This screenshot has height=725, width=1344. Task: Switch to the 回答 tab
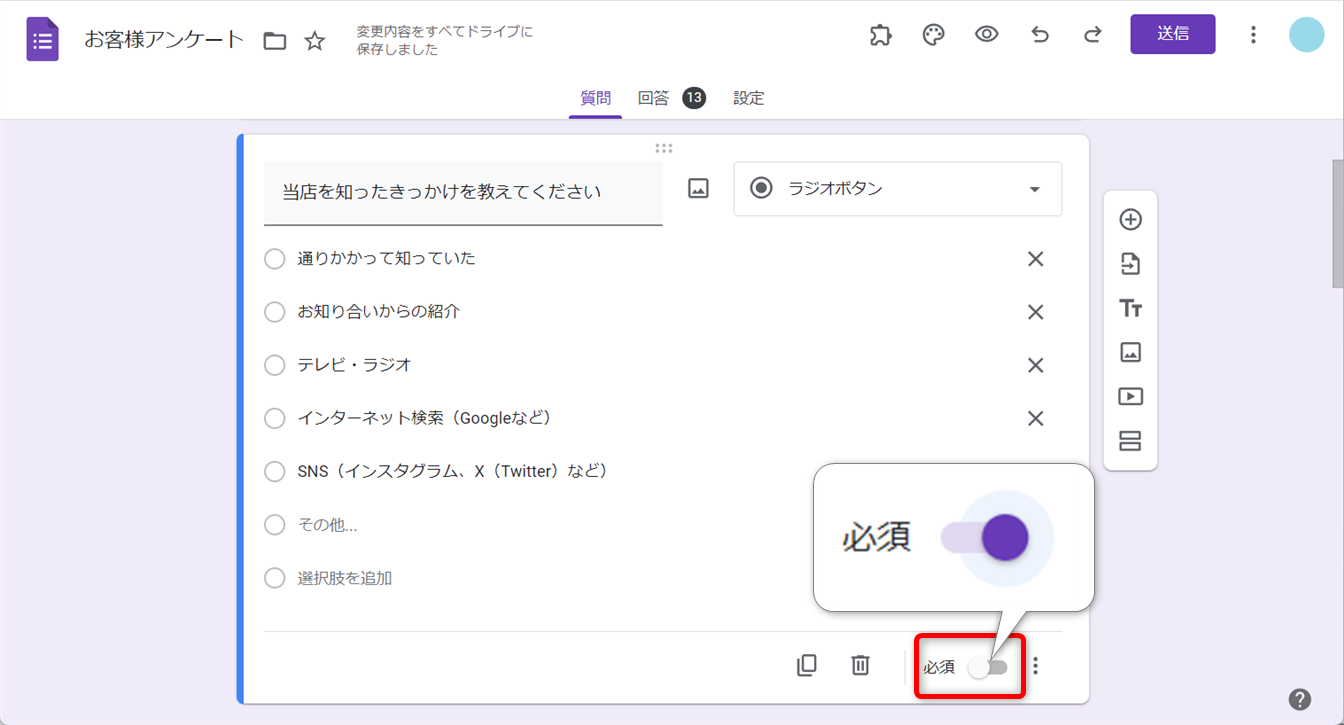pos(654,98)
